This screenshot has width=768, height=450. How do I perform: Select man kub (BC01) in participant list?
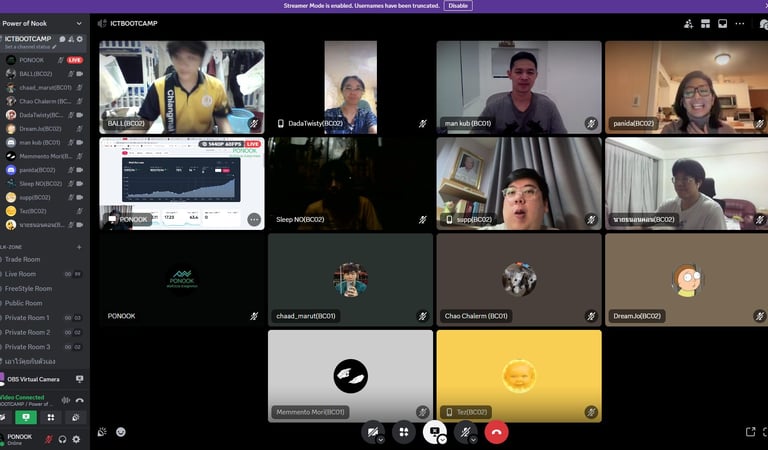click(x=44, y=142)
